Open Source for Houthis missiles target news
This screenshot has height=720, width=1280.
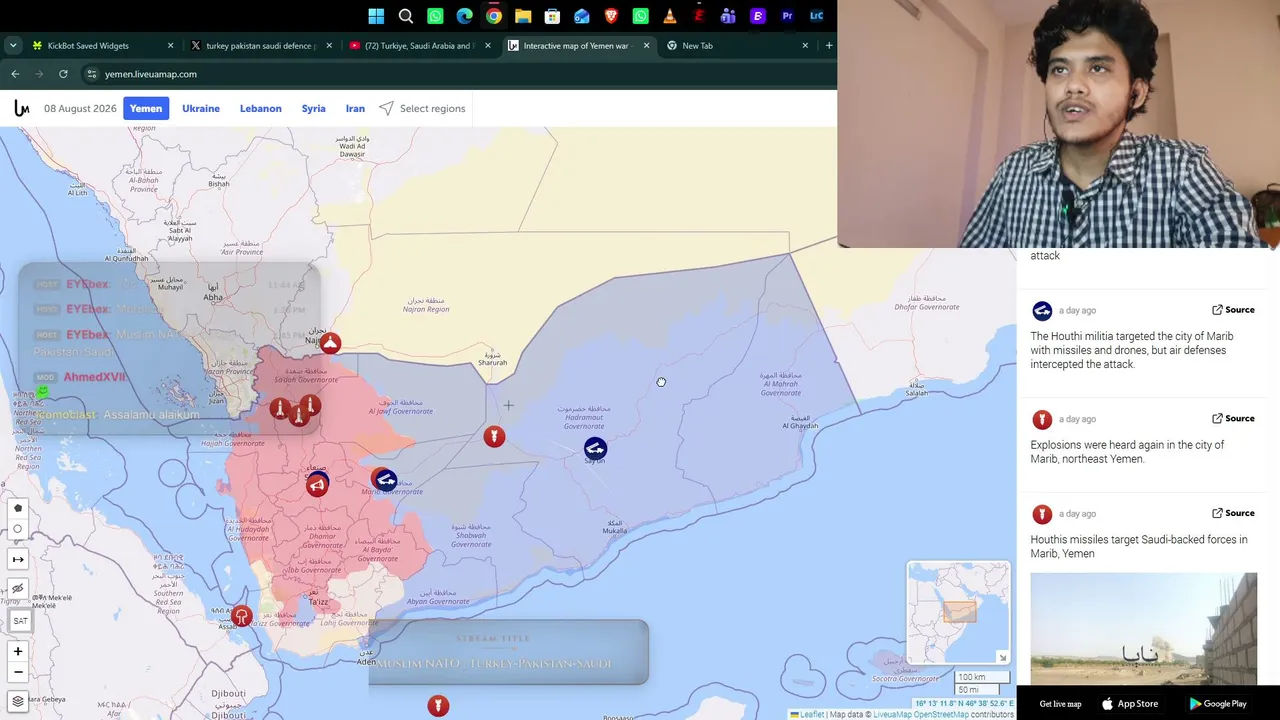pos(1233,513)
